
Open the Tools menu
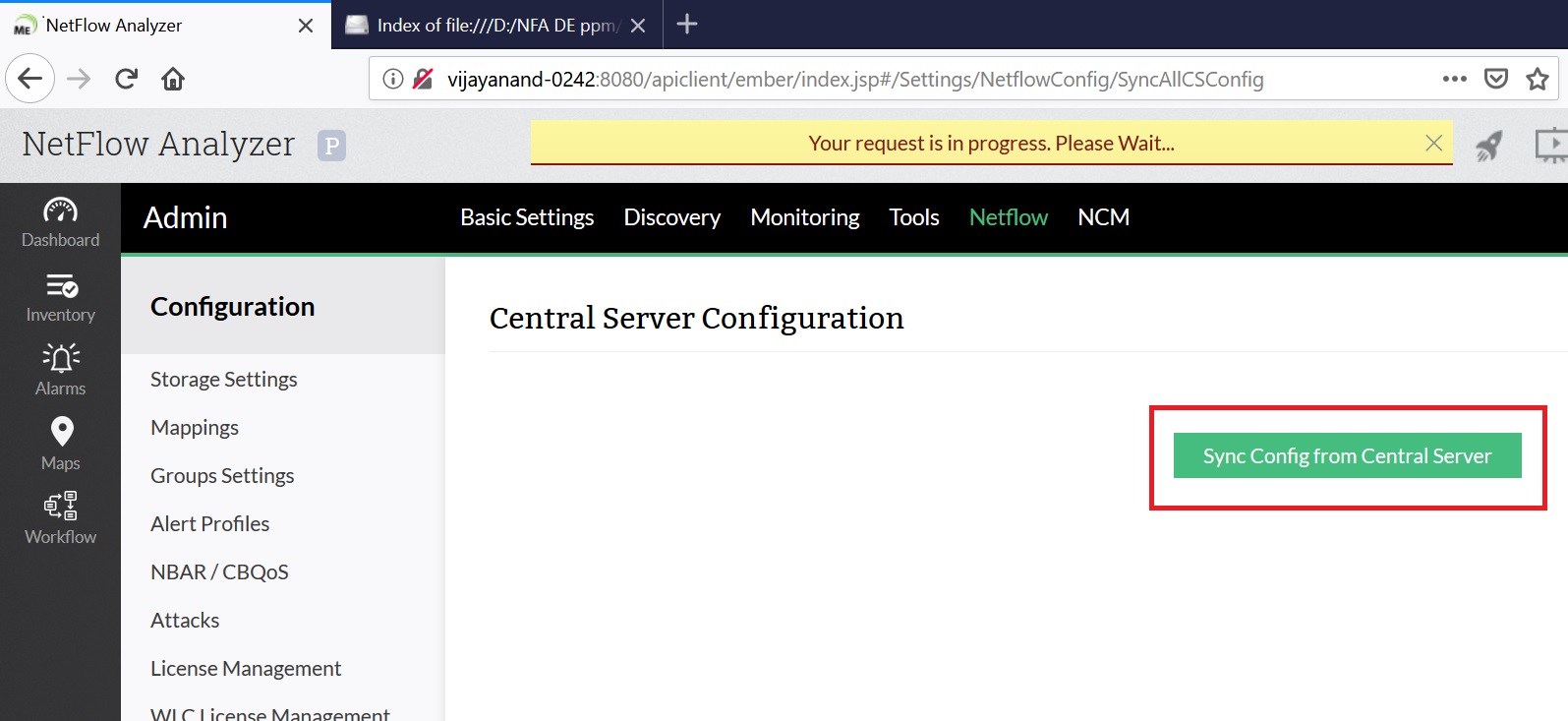tap(914, 217)
